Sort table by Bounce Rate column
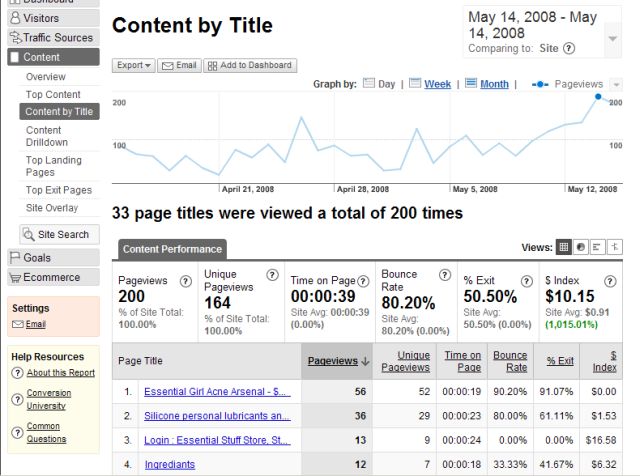Screen dimensions: 640x476 [510, 361]
